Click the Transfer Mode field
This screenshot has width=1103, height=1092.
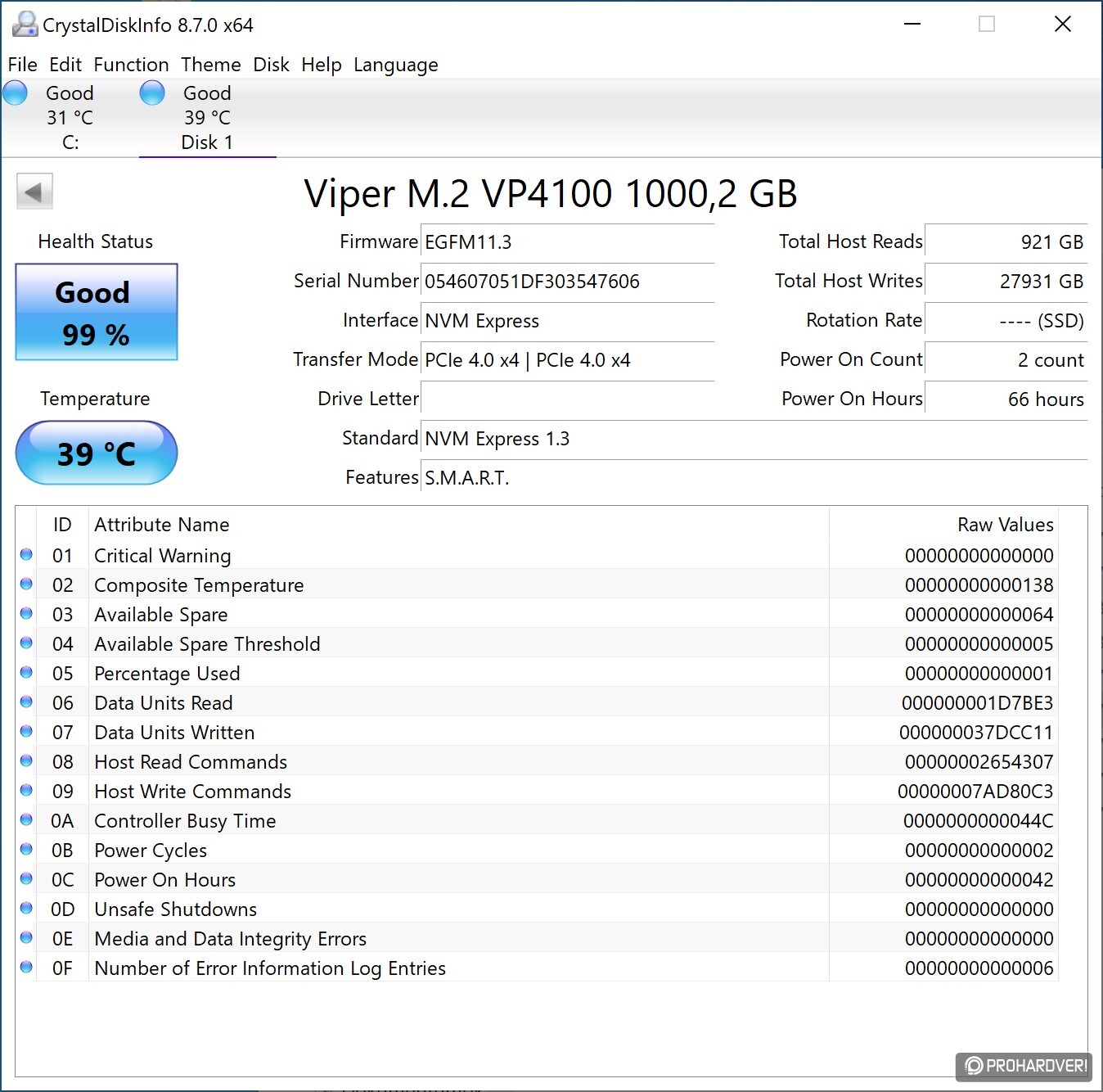coord(567,360)
